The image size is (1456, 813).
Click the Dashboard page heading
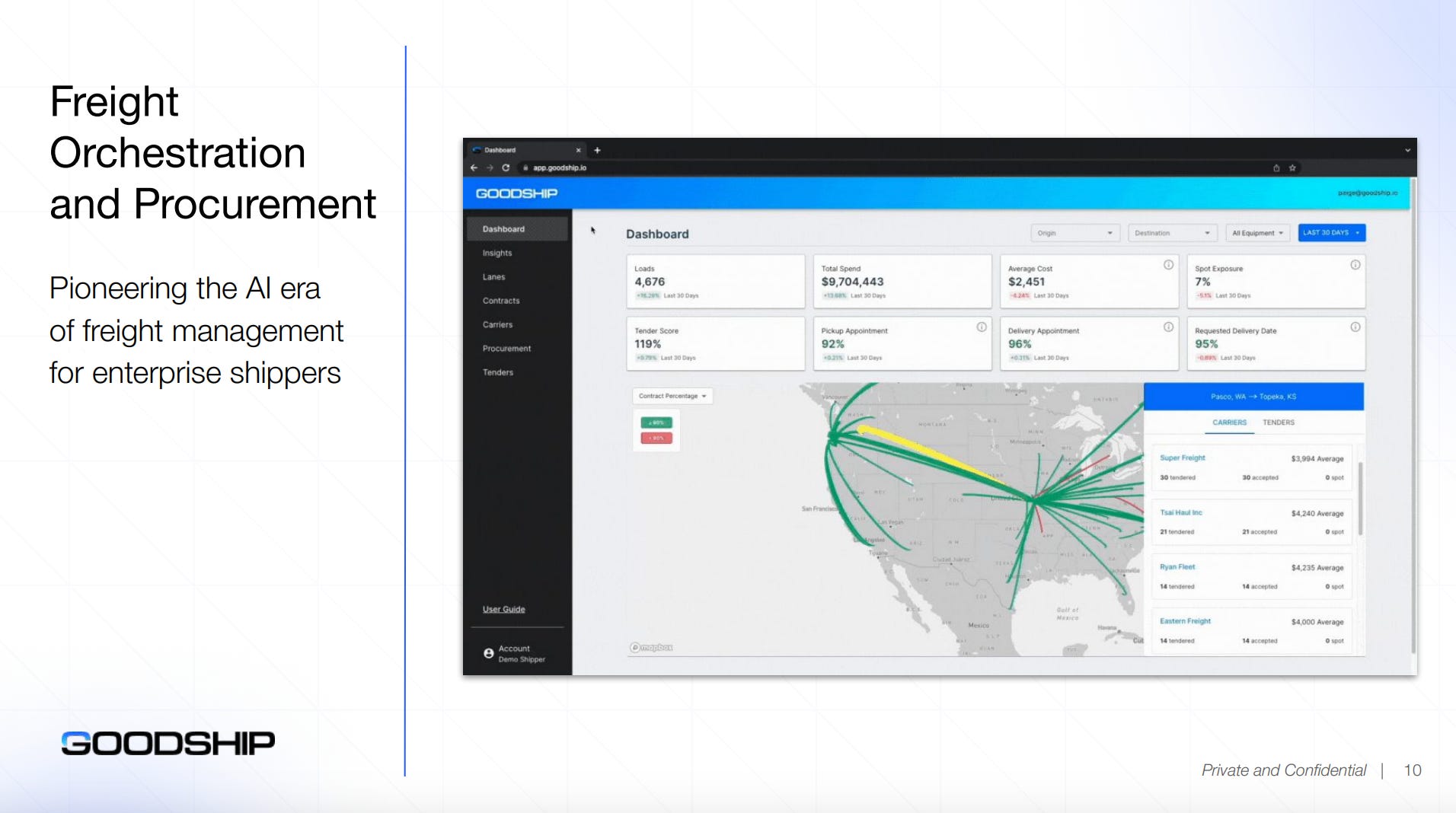(x=657, y=234)
